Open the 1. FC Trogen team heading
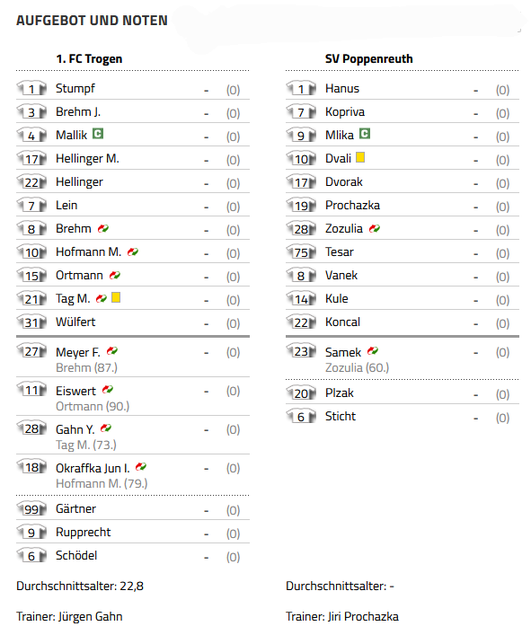 (89, 59)
